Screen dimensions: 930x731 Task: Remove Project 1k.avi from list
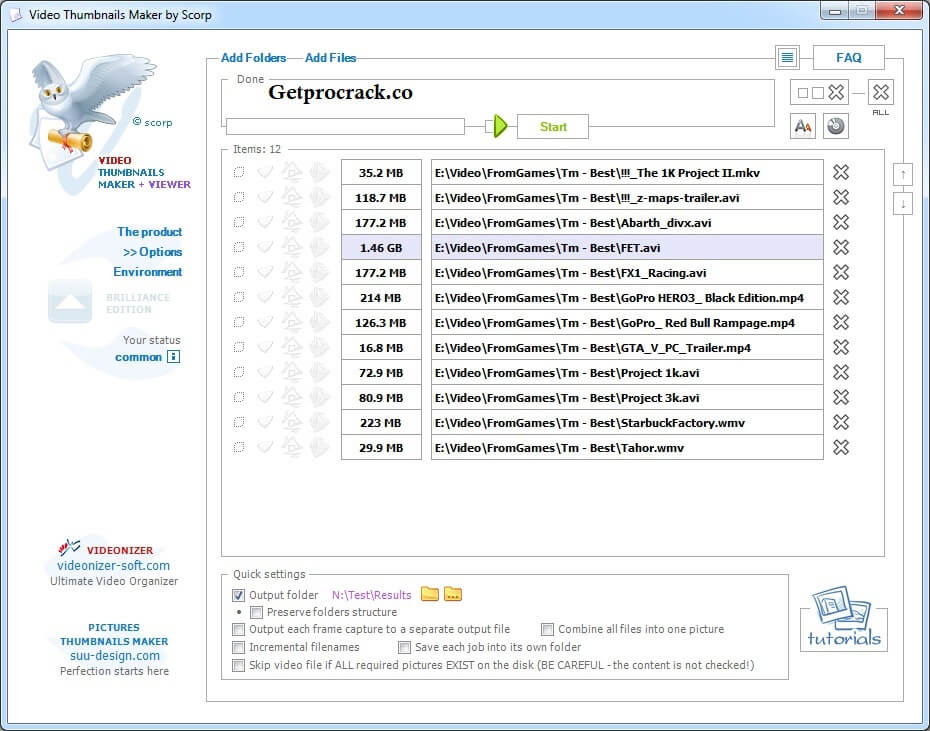(840, 372)
